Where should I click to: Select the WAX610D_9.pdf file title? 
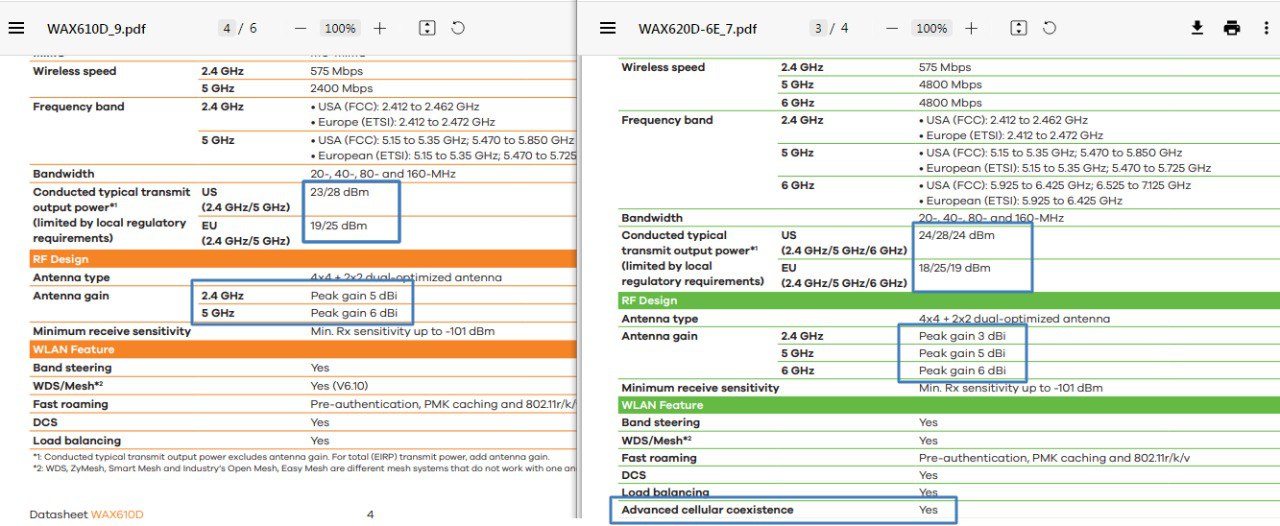[96, 29]
